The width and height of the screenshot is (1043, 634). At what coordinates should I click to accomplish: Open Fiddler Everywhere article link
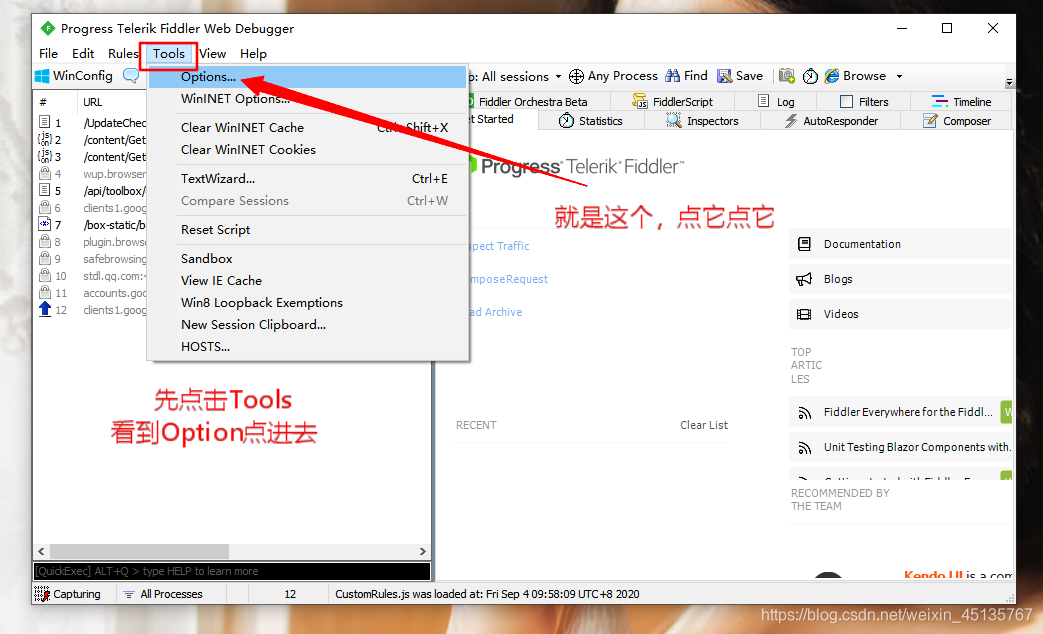pyautogui.click(x=908, y=412)
